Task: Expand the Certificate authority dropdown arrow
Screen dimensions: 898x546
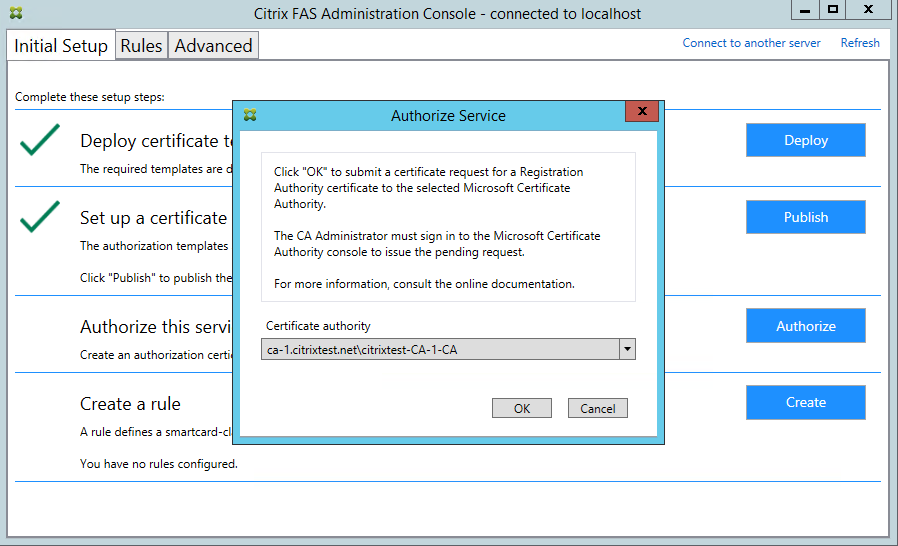Action: [627, 349]
